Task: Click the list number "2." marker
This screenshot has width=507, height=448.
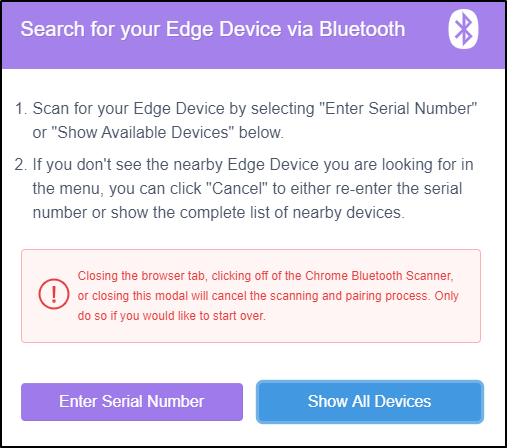Action: tap(21, 165)
